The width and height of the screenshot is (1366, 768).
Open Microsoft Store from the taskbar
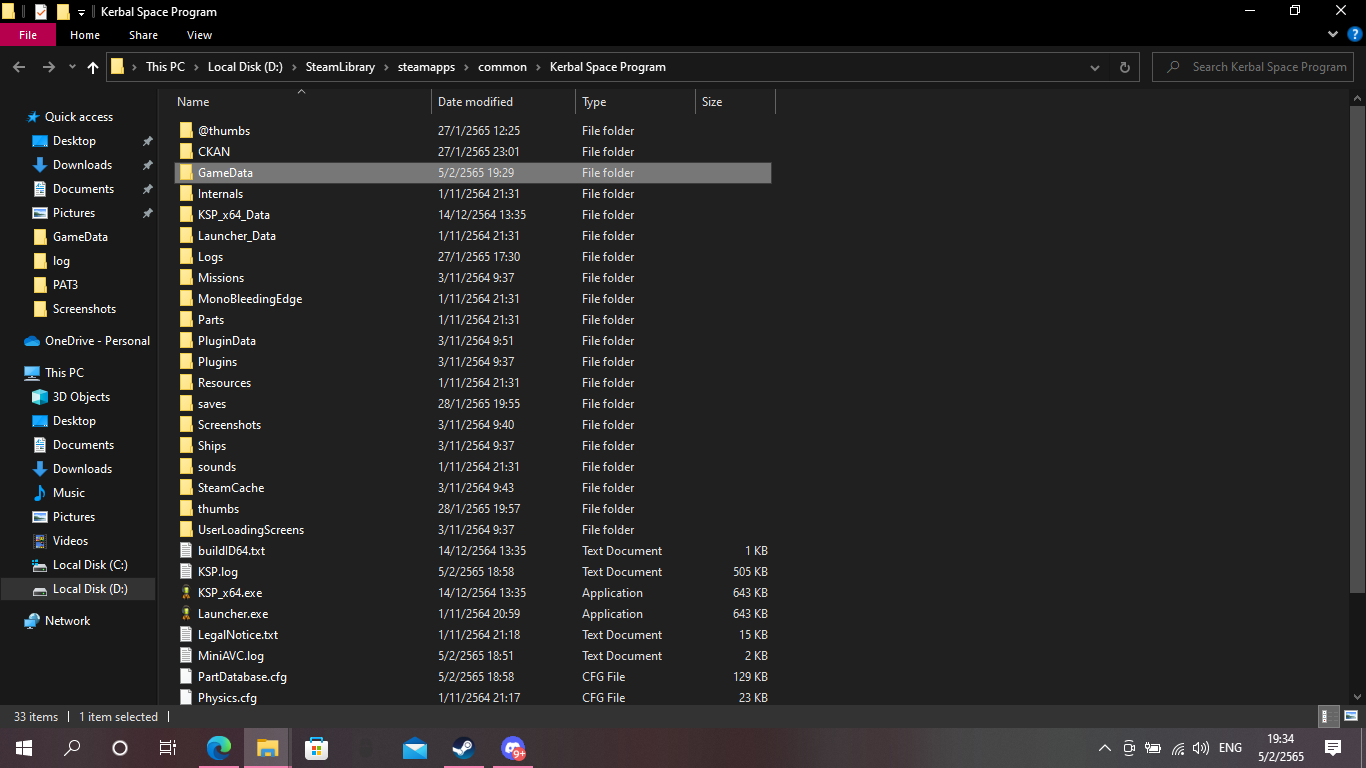pyautogui.click(x=316, y=748)
